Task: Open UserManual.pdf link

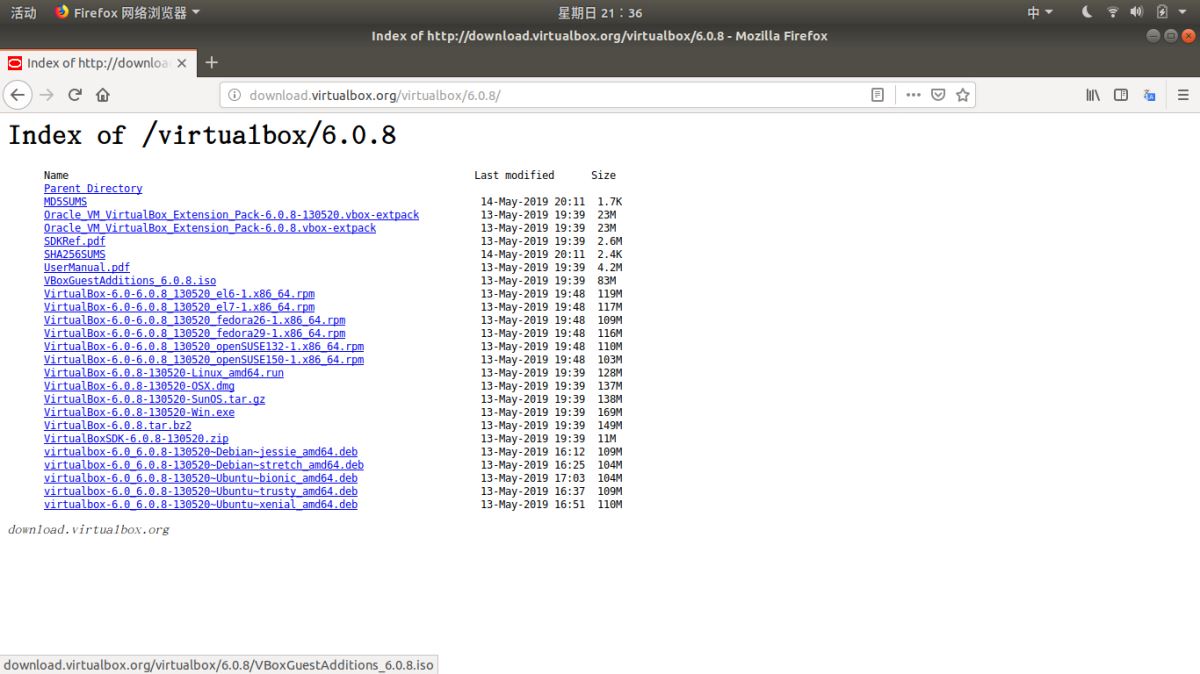Action: [x=87, y=267]
